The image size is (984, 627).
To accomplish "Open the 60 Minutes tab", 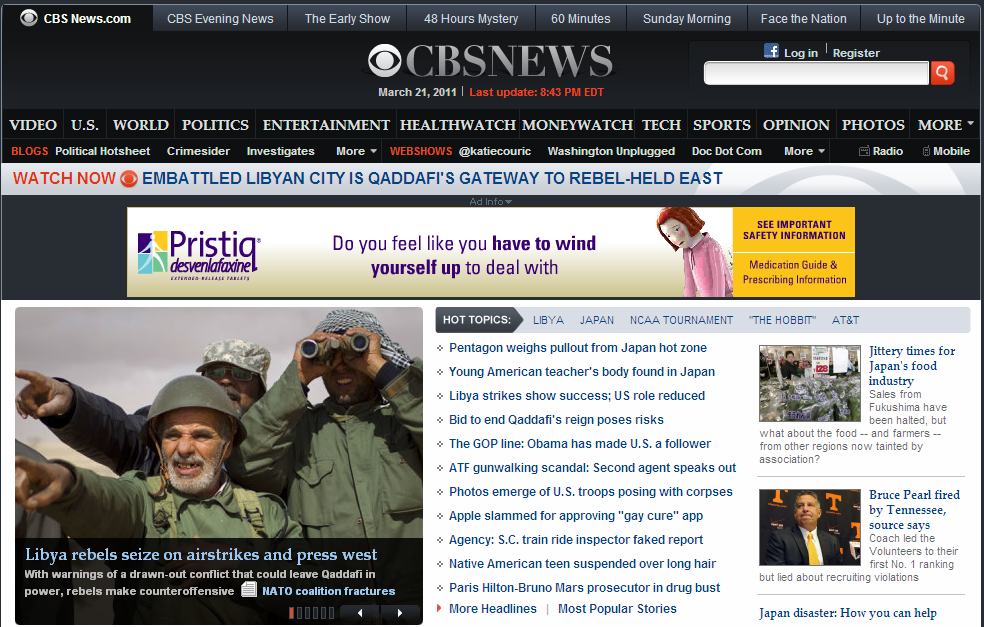I will coord(580,19).
